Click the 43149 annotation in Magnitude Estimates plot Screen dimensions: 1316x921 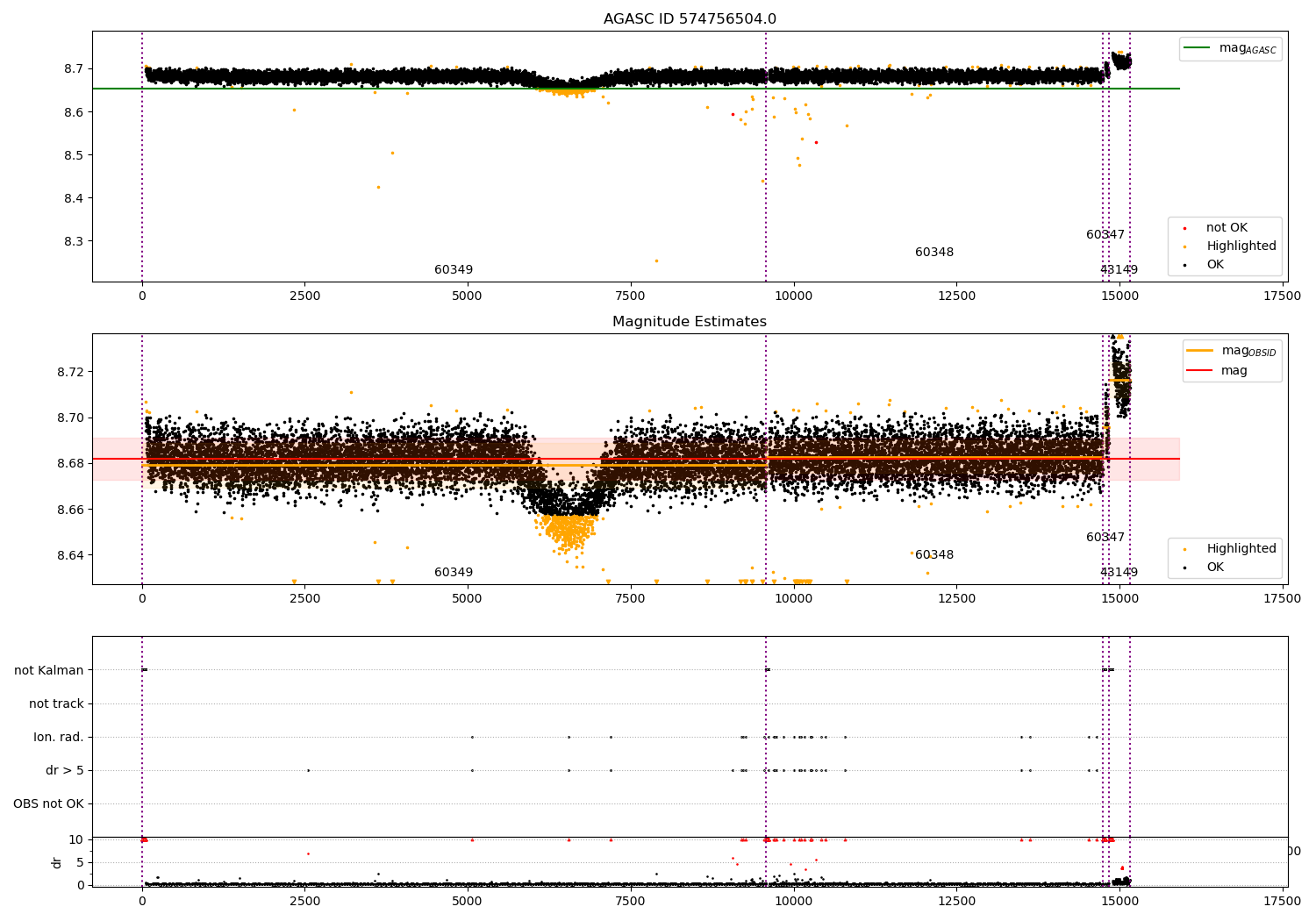[1119, 573]
